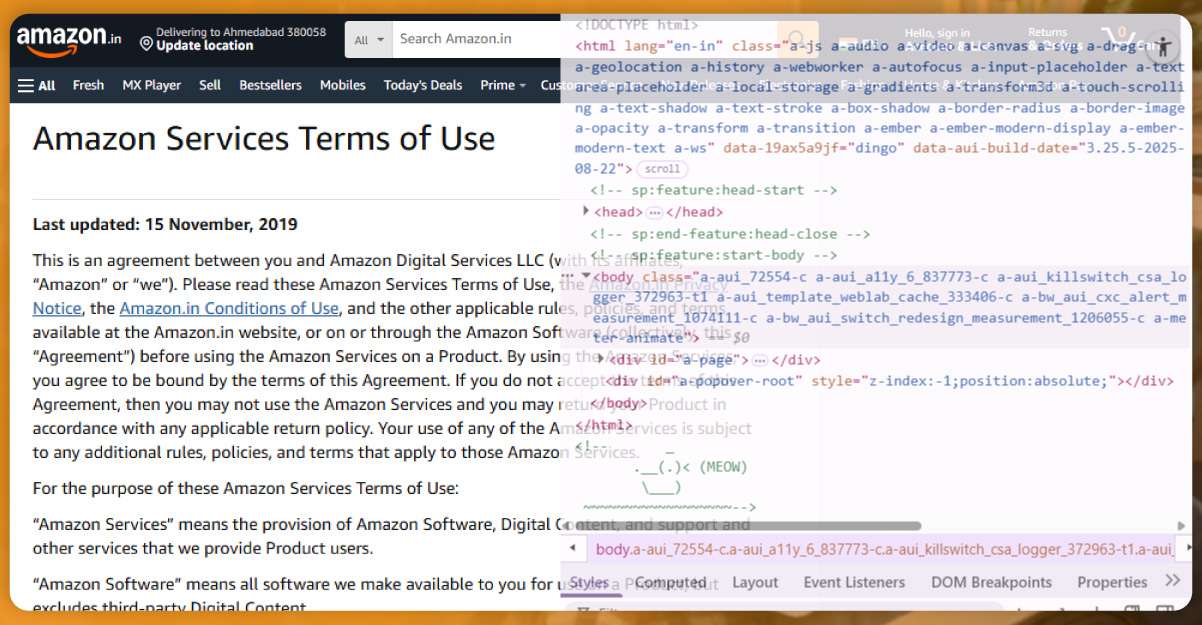The width and height of the screenshot is (1202, 625).
Task: Select the DOM Breakpoints tab
Action: pos(990,582)
